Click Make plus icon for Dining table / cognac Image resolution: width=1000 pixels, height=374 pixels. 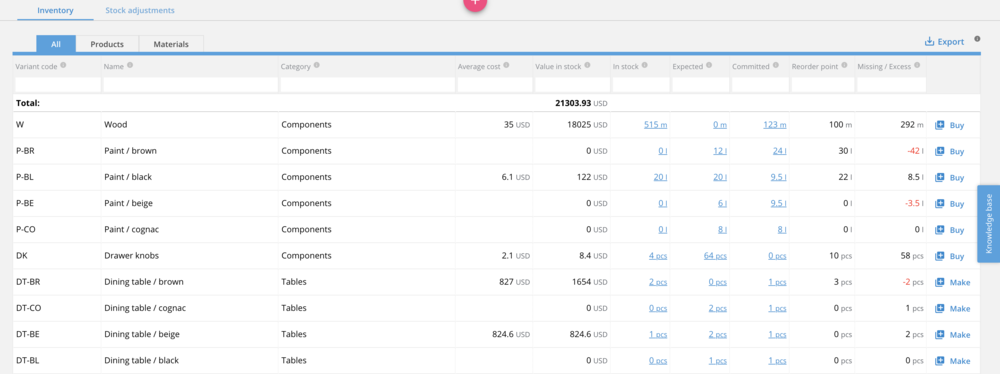[939, 309]
